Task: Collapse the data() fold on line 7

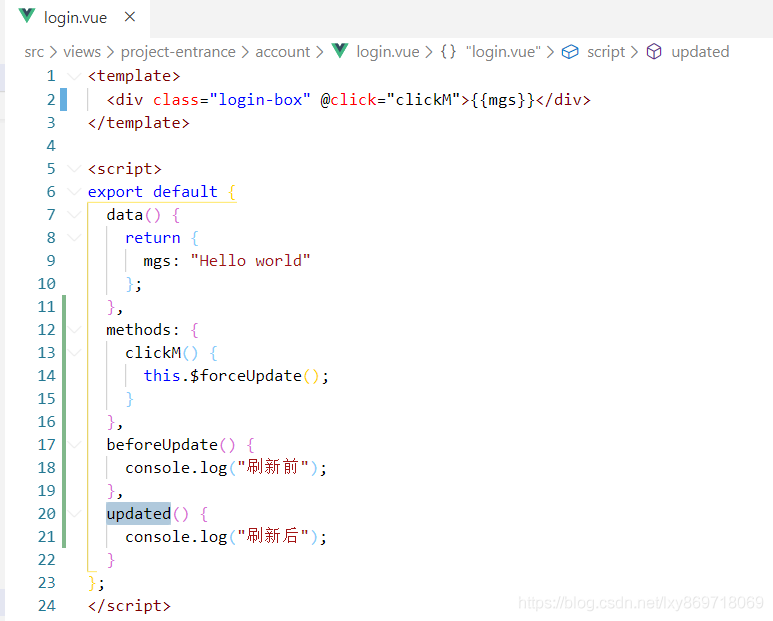Action: tap(74, 214)
